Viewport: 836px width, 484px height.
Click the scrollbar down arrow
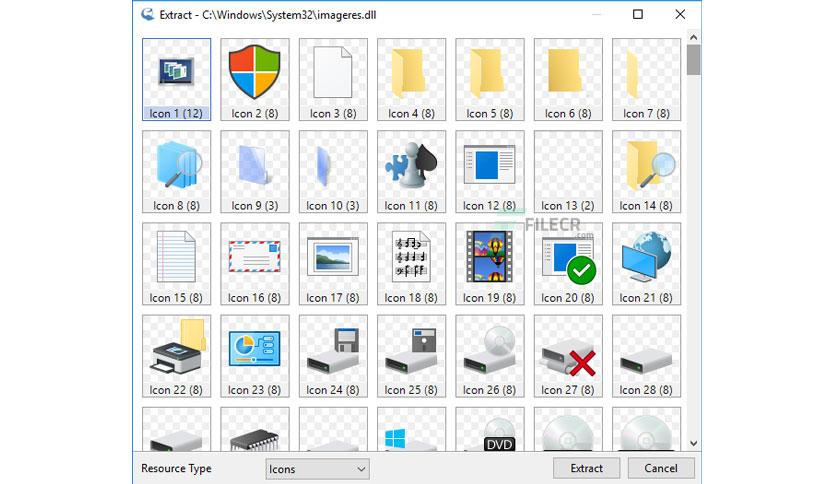coord(693,443)
